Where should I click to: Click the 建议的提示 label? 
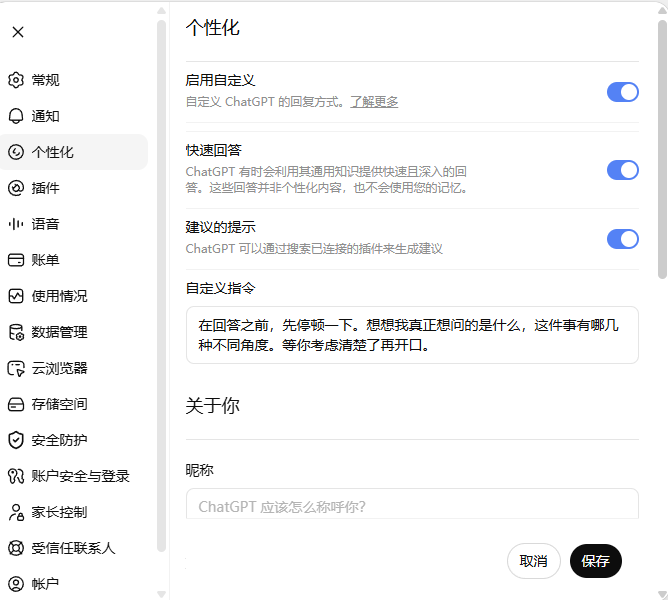coord(220,227)
